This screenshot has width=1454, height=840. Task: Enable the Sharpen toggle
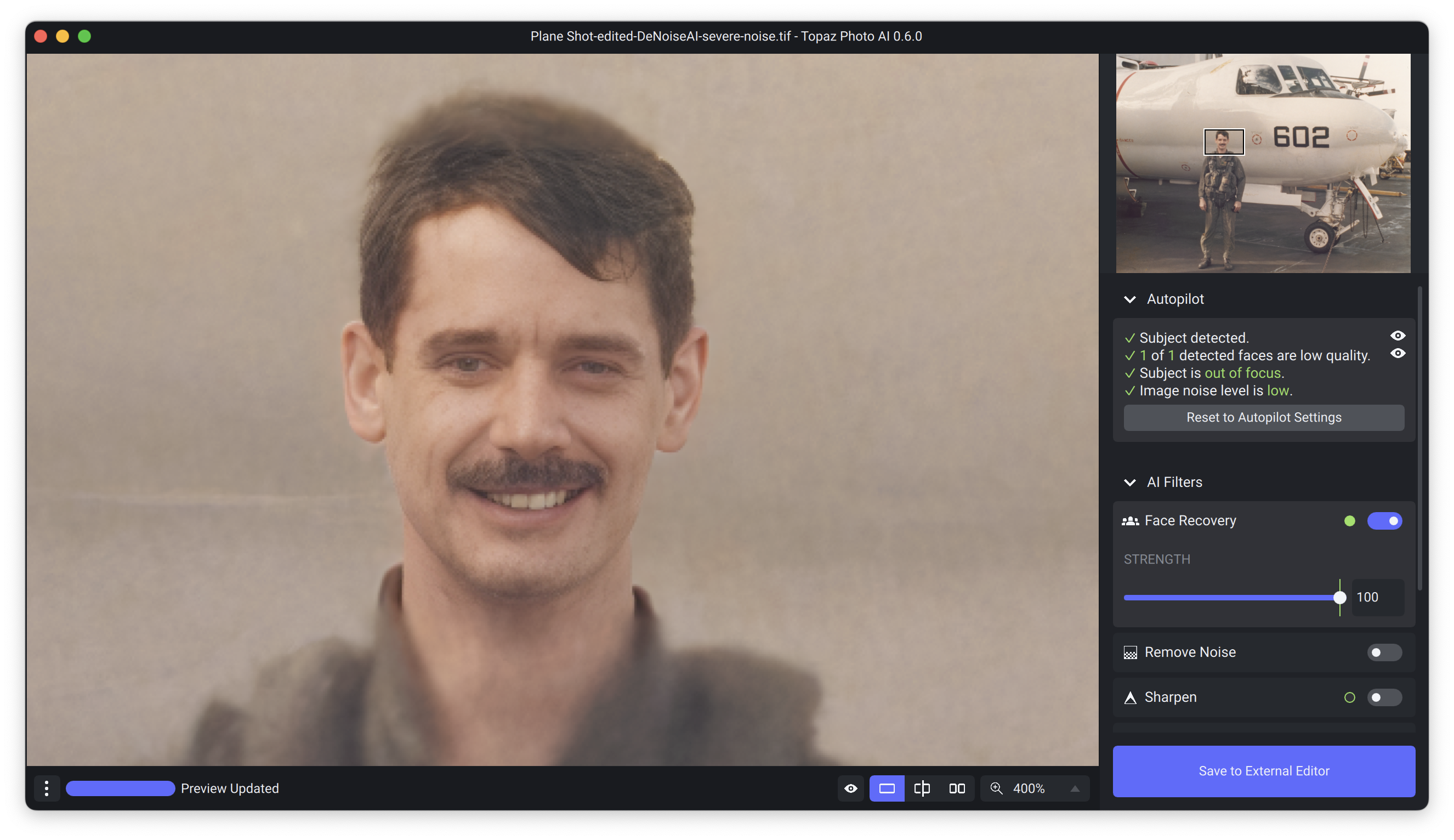click(1384, 697)
